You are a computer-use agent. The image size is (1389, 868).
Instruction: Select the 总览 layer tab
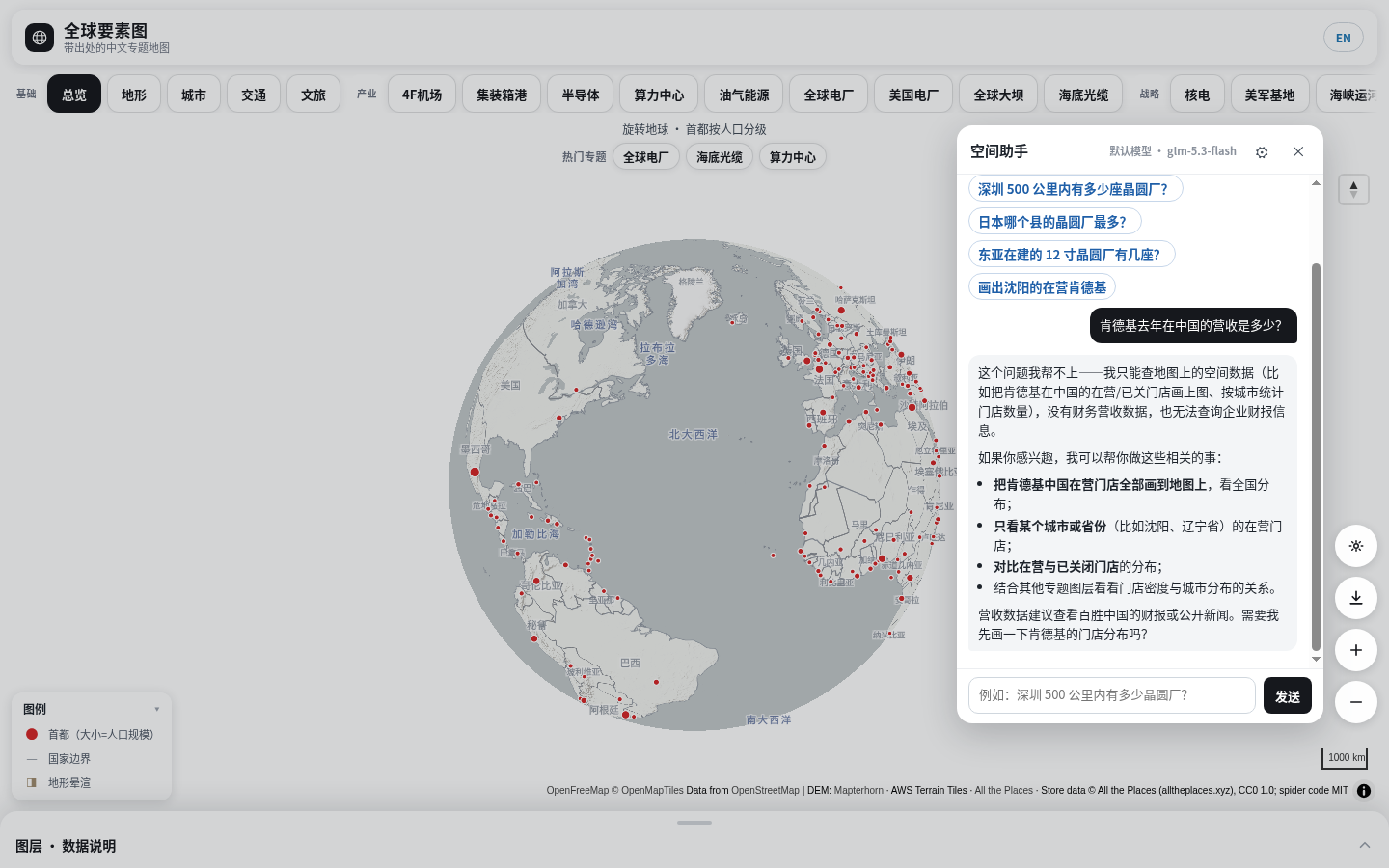point(74,94)
